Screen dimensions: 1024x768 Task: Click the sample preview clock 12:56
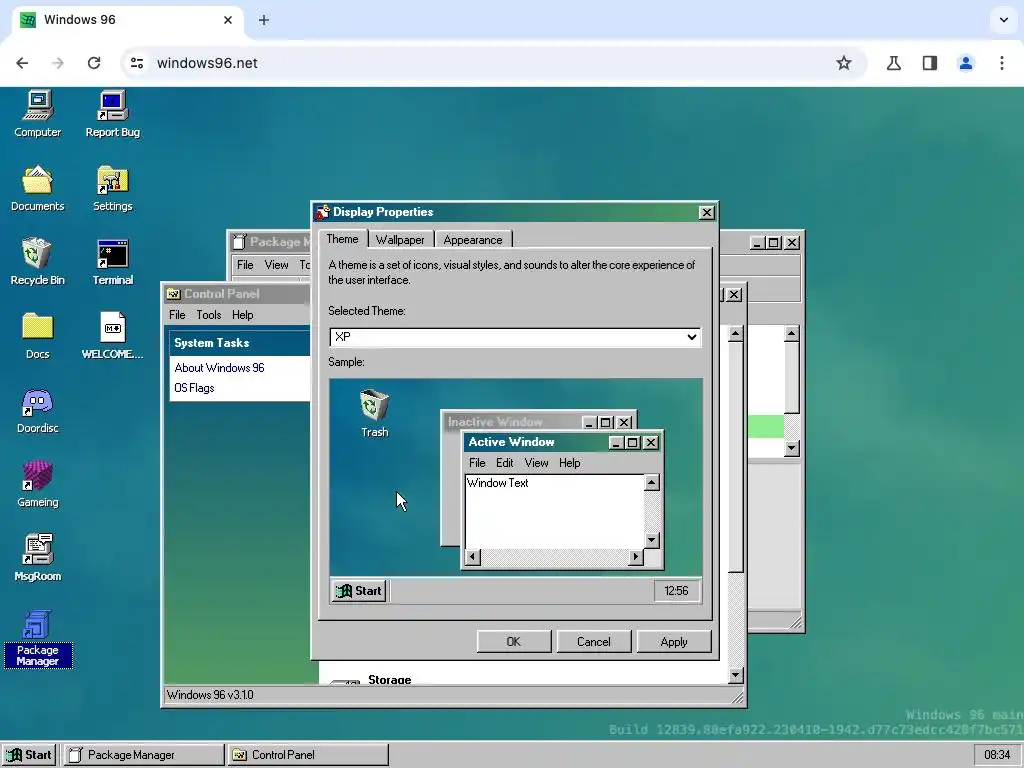tap(676, 591)
